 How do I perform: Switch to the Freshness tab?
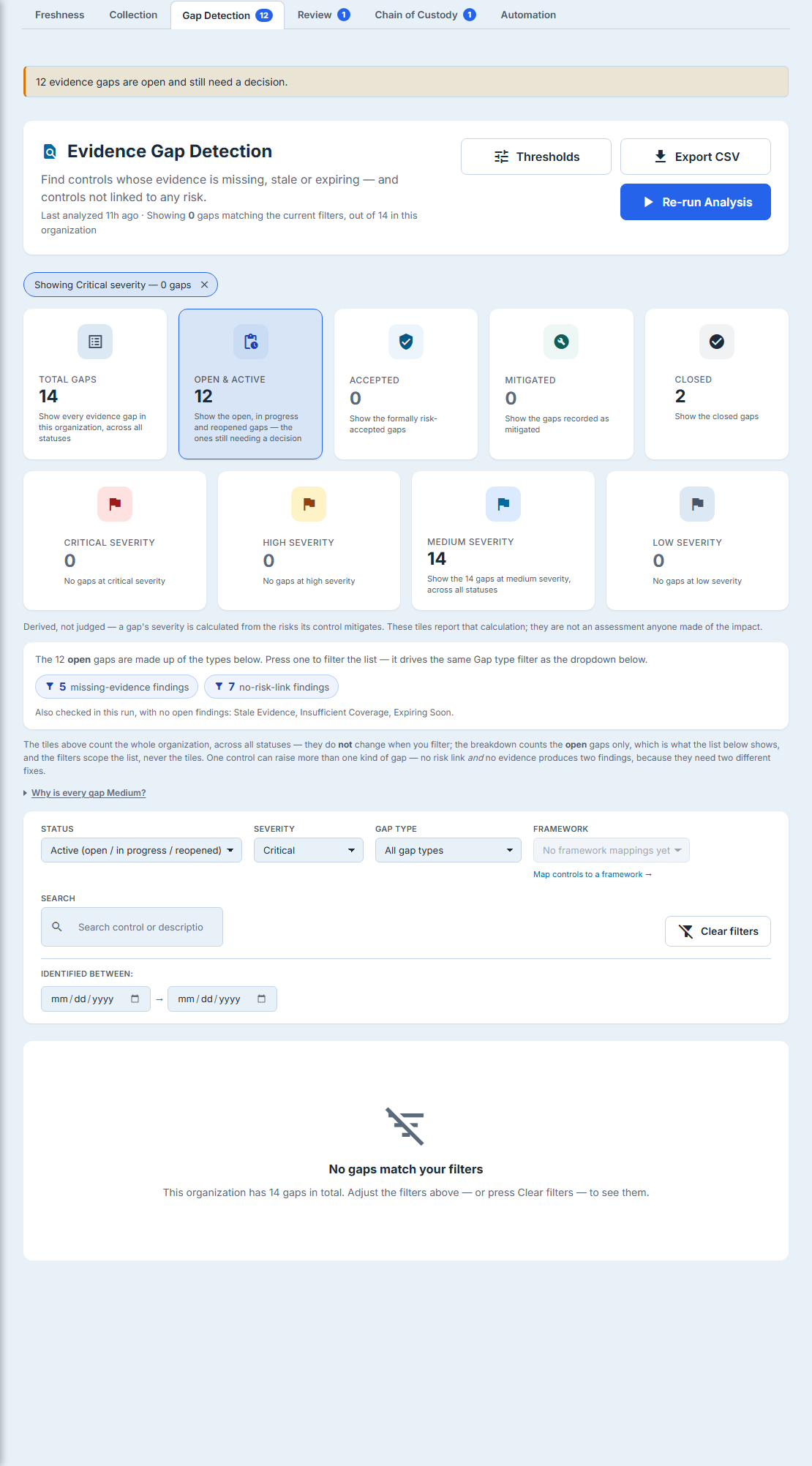click(x=60, y=15)
